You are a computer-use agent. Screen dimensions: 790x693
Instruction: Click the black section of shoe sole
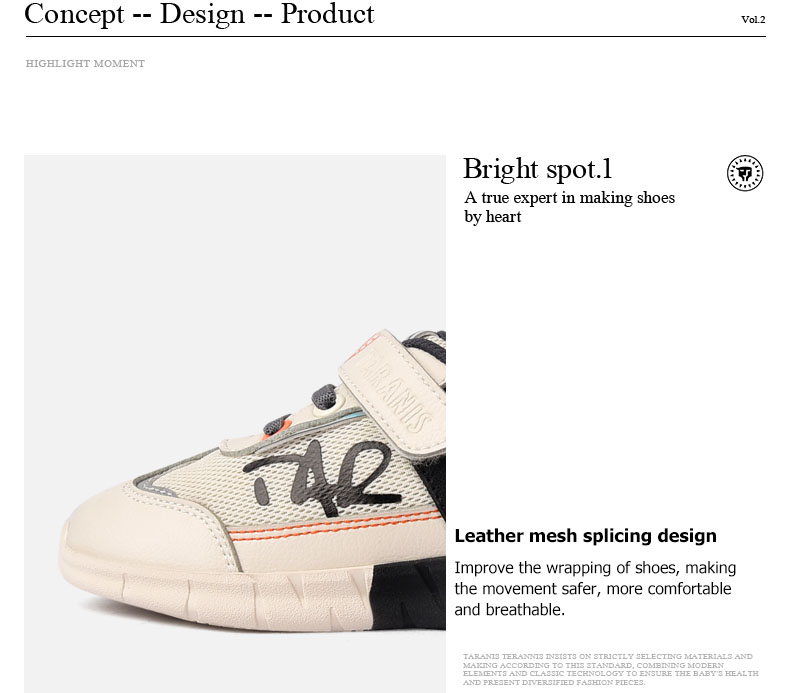(x=409, y=594)
